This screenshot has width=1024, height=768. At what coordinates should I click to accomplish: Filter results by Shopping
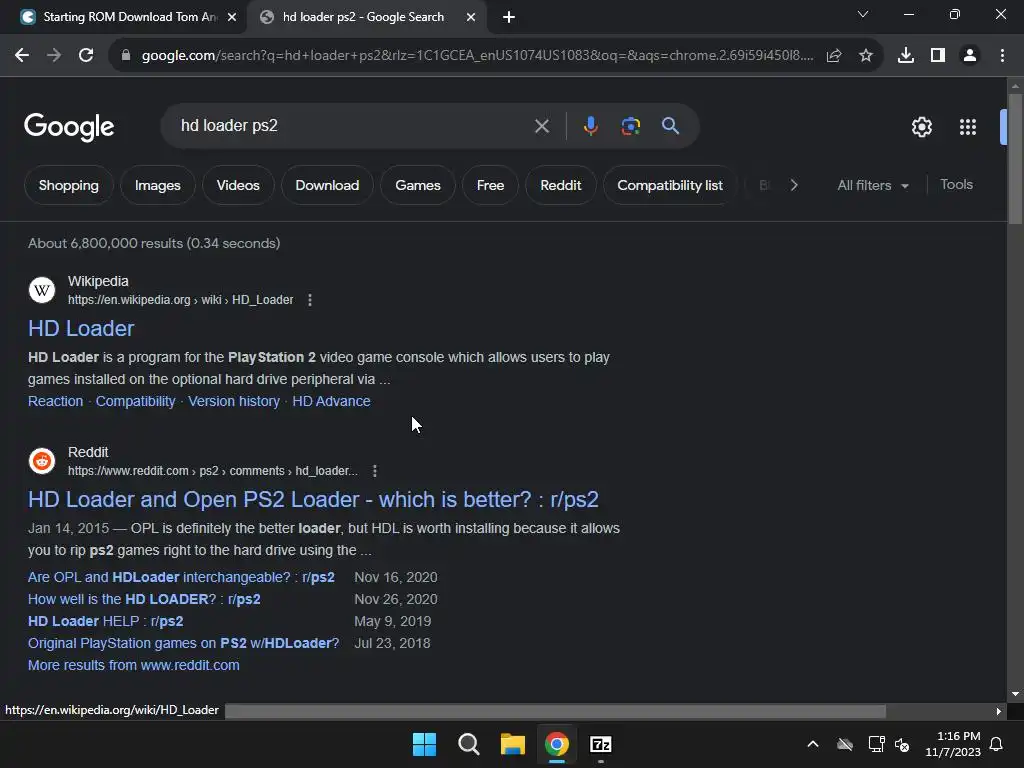69,185
